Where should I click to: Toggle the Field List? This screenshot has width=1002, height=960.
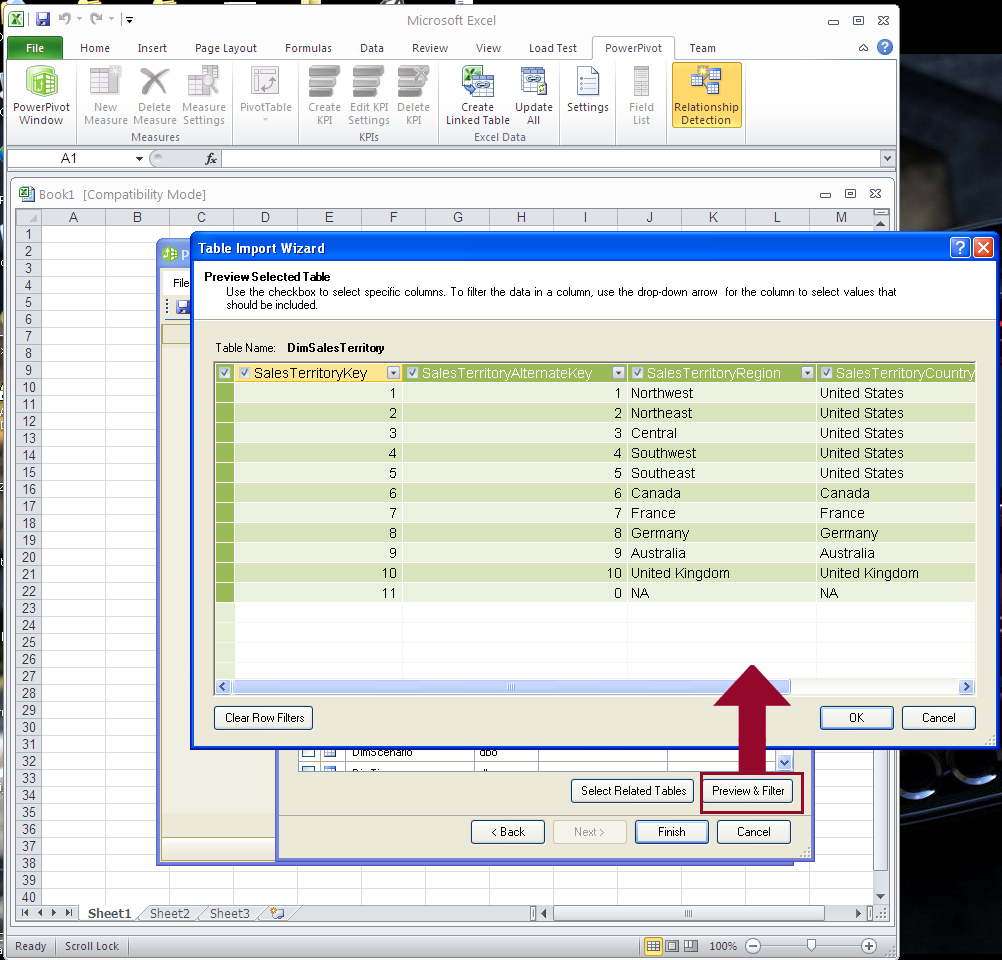pos(641,95)
